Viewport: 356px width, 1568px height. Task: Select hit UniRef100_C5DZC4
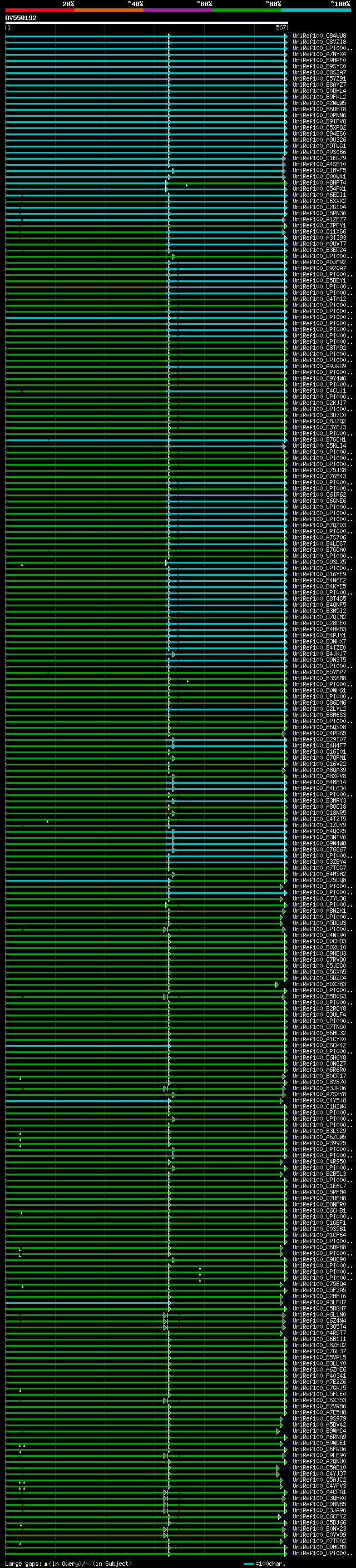319,977
